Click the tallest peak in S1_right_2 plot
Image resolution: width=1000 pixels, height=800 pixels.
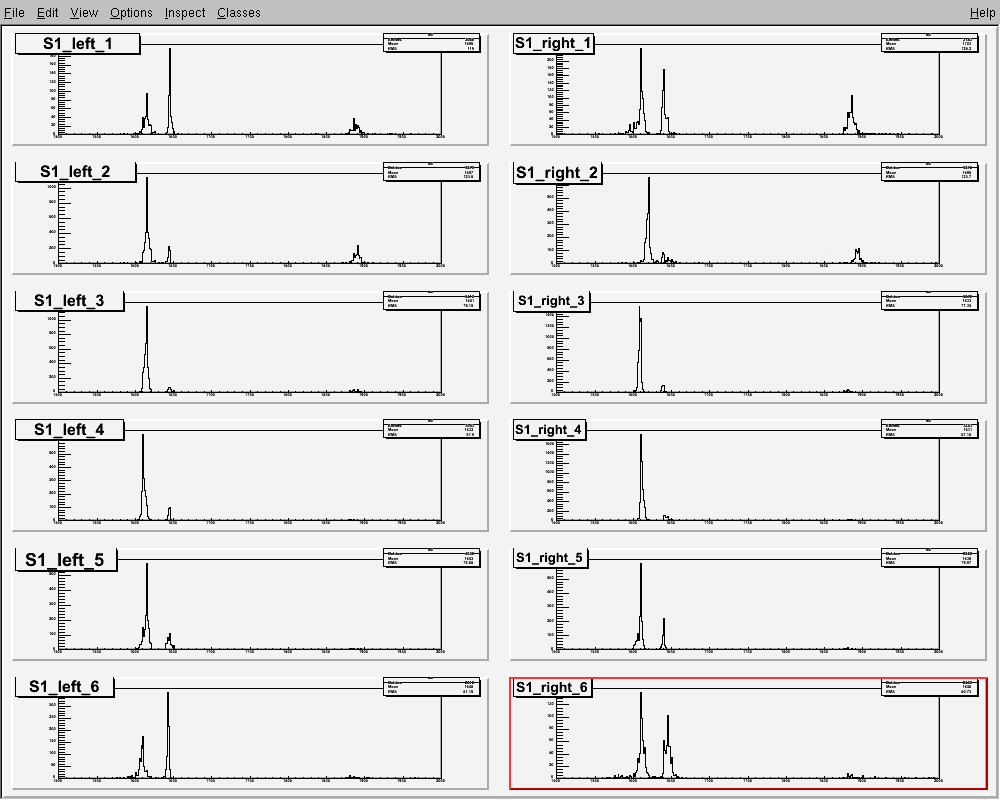(x=649, y=219)
